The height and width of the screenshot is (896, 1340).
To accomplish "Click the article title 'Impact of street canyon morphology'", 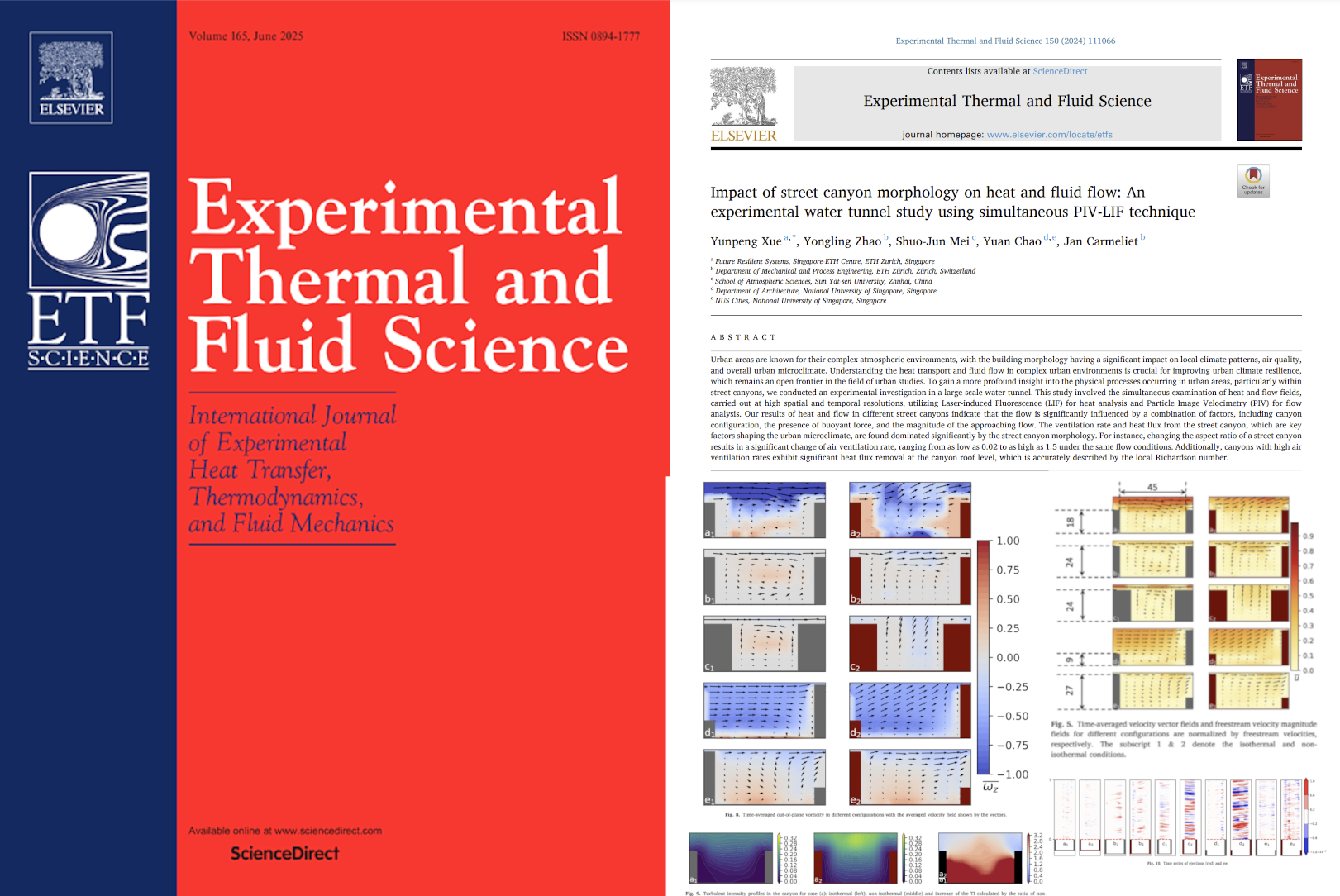I will (x=952, y=202).
